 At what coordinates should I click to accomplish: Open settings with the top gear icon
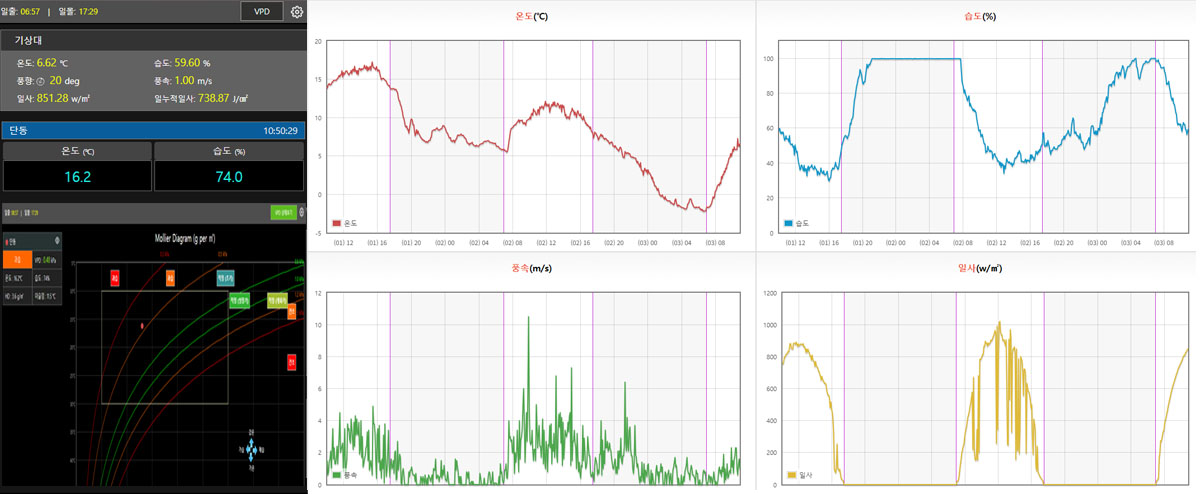click(x=297, y=12)
